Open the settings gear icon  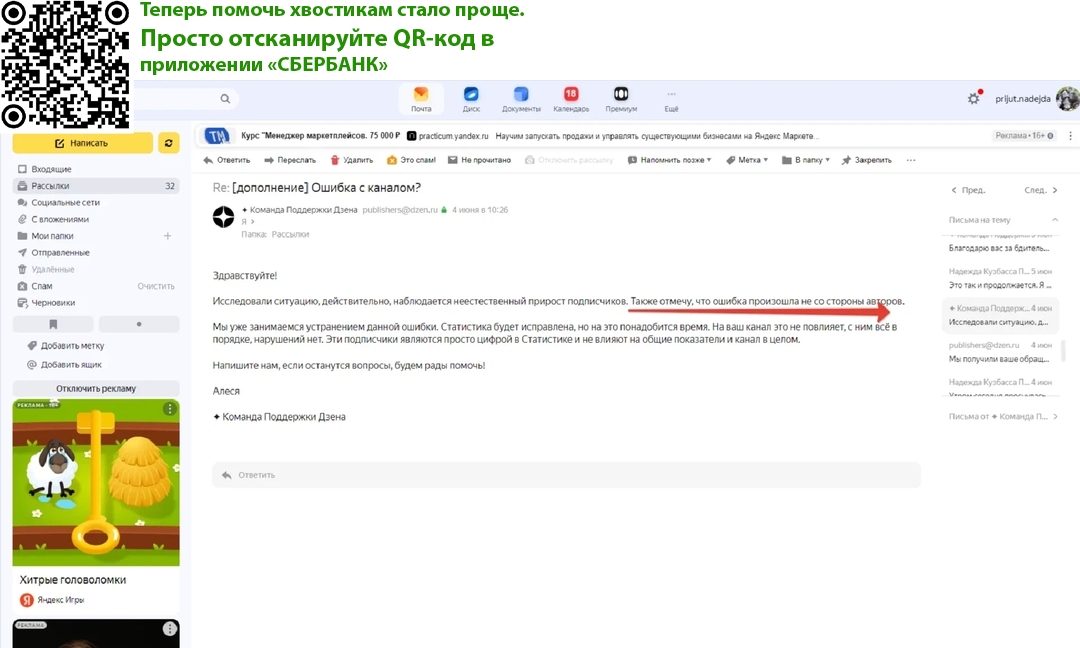coord(973,98)
